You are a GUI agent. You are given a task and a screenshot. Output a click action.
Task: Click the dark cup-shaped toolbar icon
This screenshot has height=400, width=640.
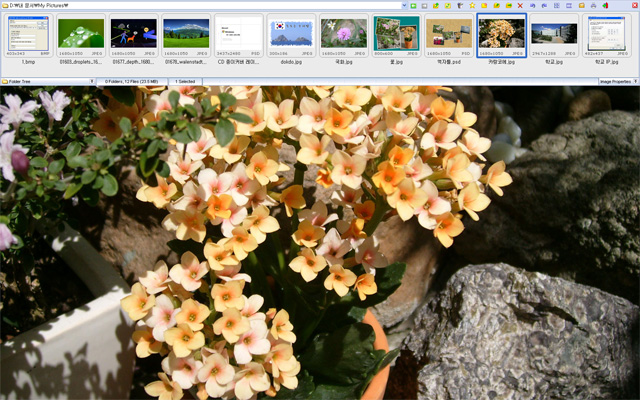tap(460, 6)
